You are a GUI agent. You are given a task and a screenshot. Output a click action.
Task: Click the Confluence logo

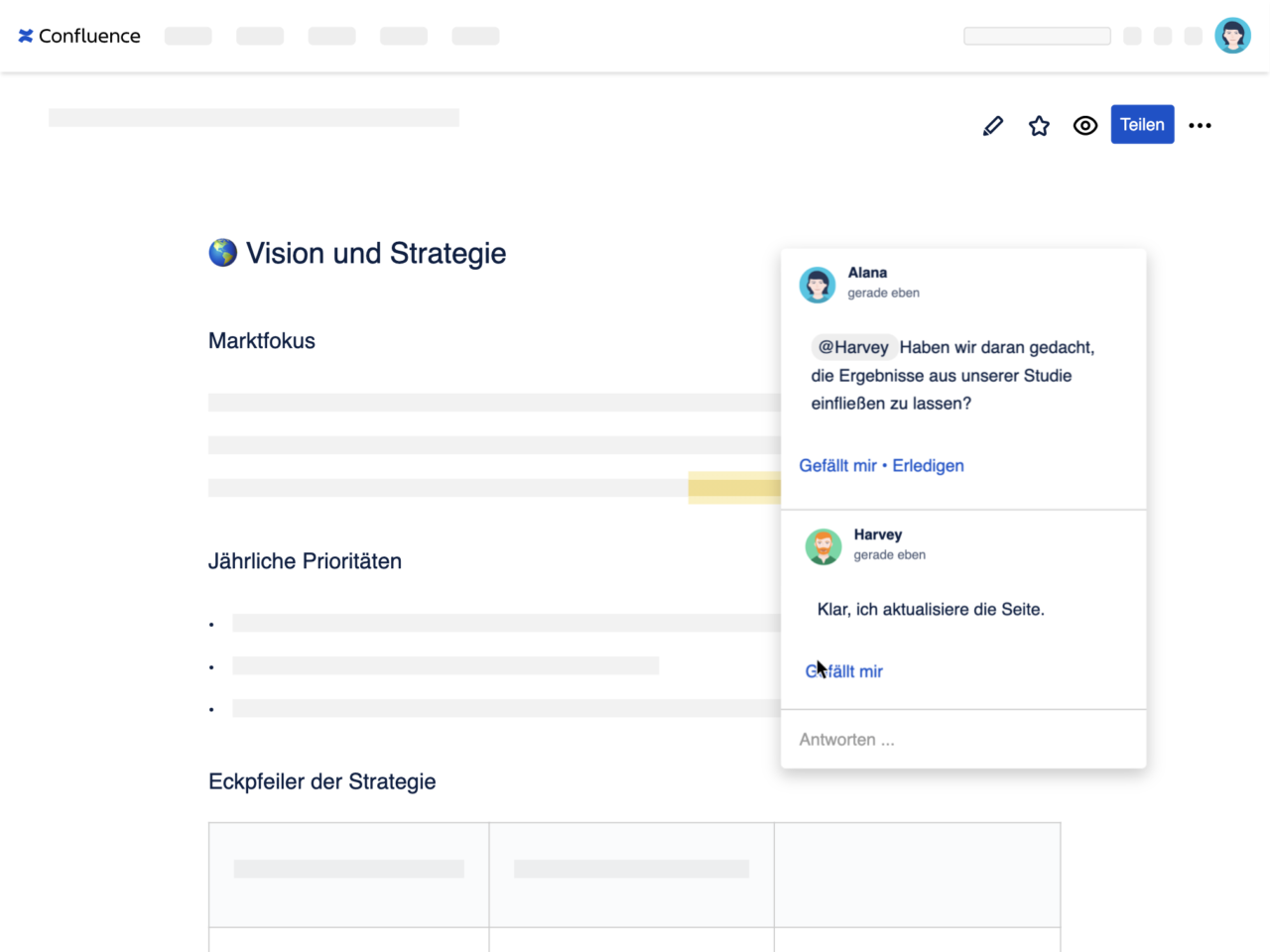(x=78, y=36)
